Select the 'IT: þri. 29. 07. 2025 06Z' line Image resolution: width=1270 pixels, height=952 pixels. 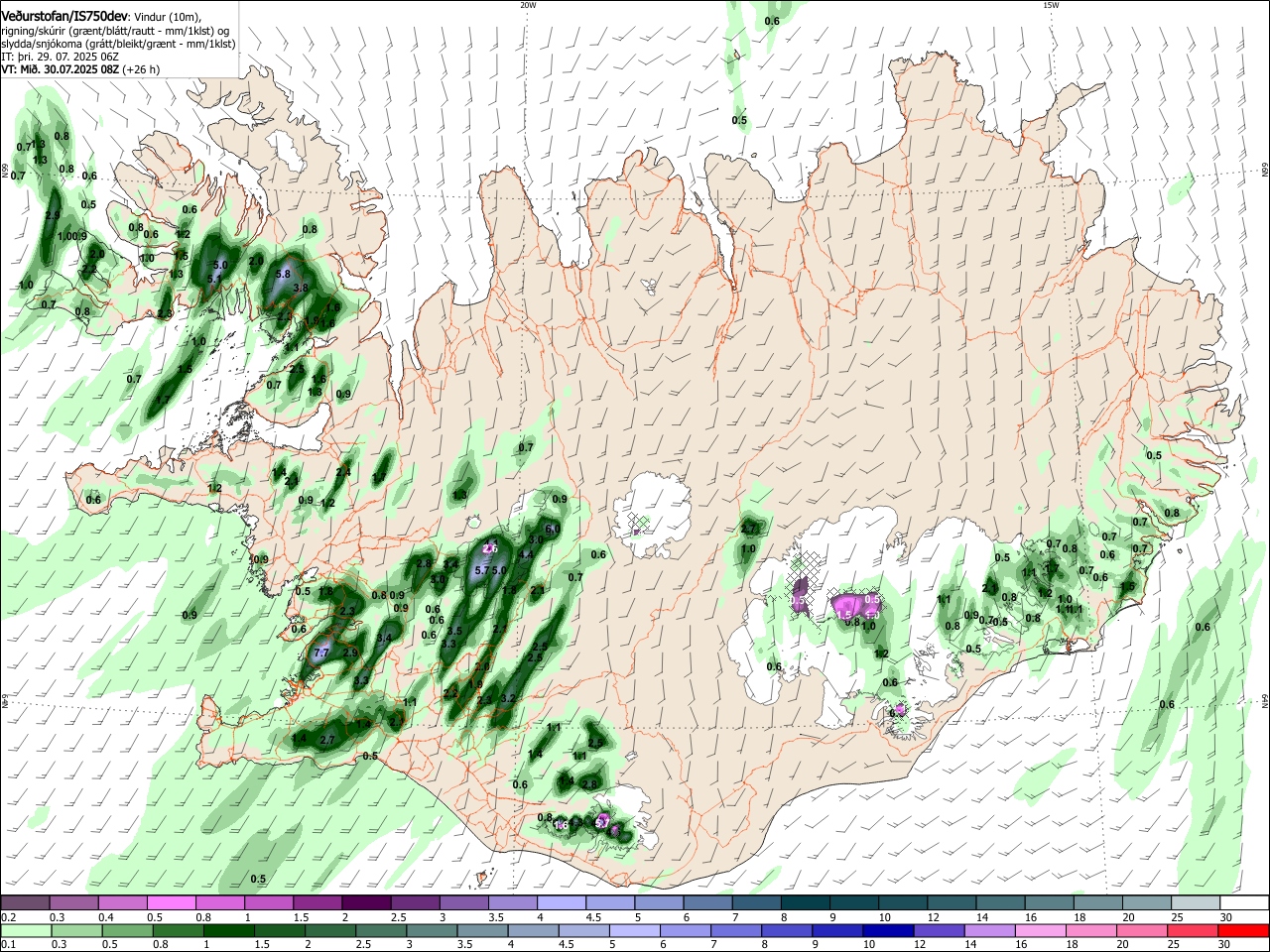[x=62, y=58]
